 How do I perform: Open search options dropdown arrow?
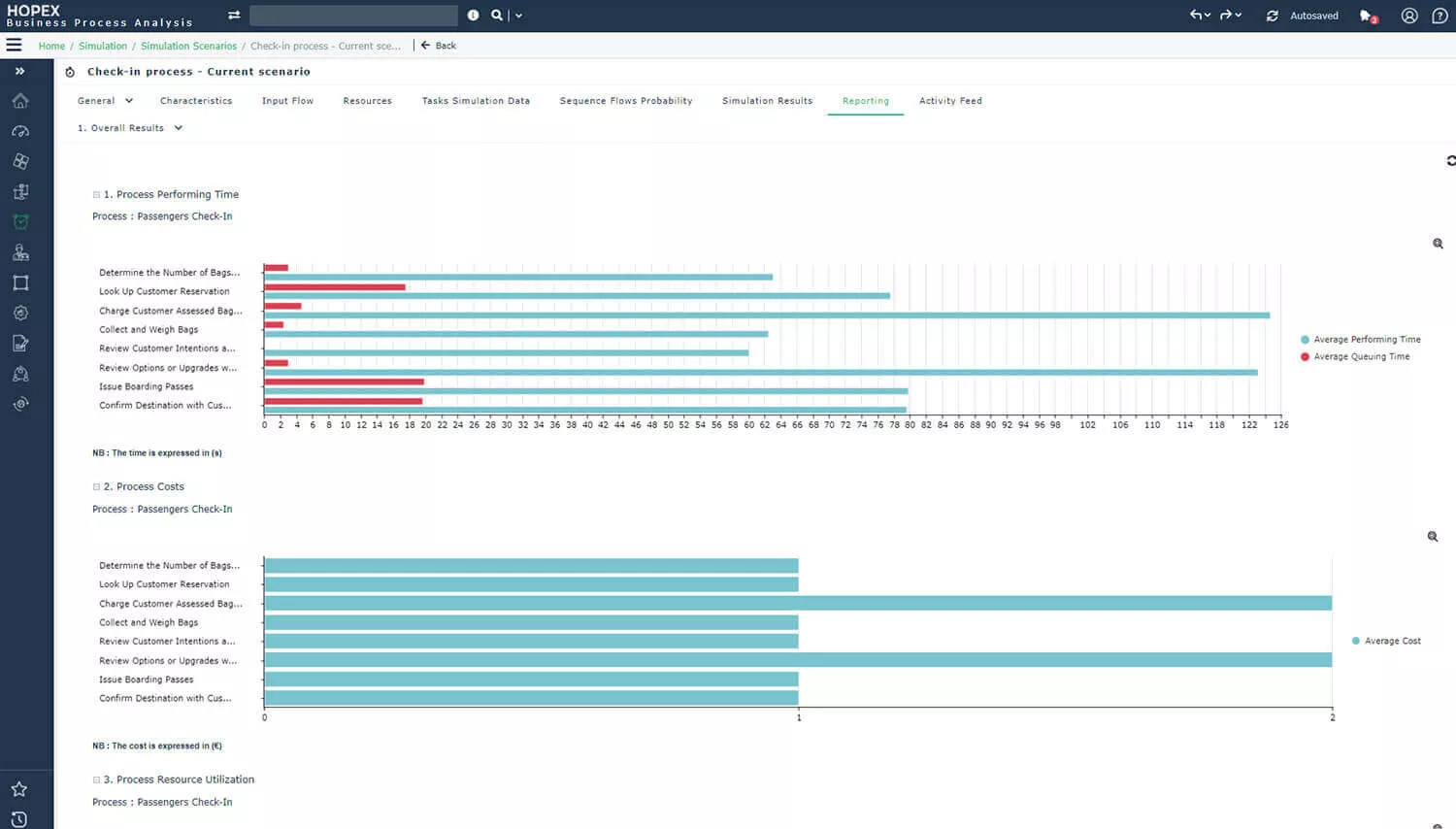519,16
